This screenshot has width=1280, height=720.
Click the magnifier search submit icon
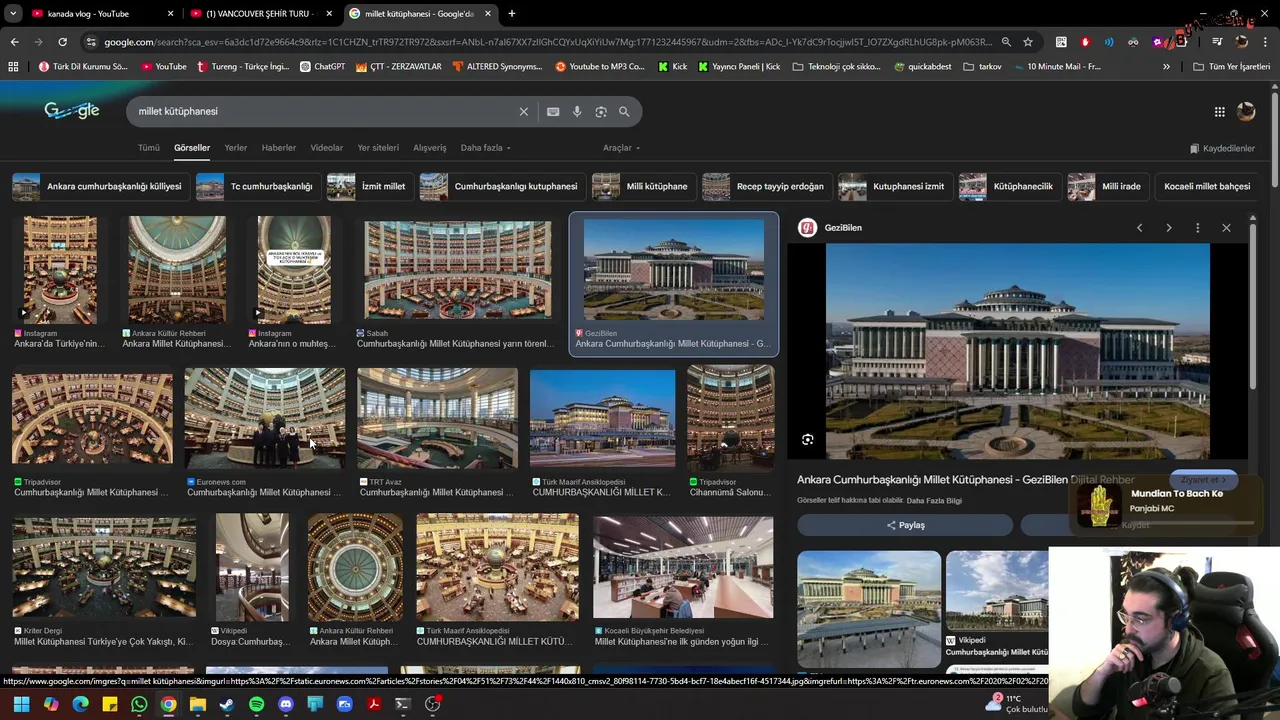click(x=624, y=112)
